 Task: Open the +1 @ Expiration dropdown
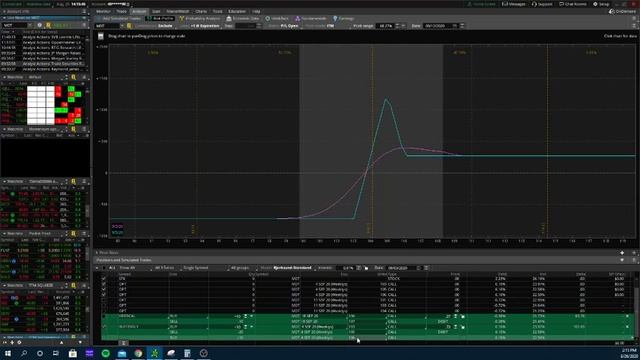(x=205, y=26)
